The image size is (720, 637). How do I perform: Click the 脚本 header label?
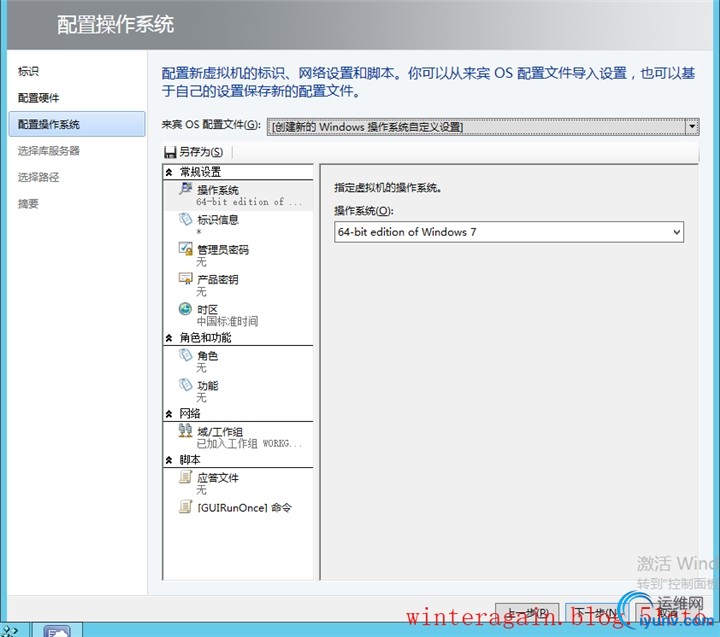coord(190,460)
